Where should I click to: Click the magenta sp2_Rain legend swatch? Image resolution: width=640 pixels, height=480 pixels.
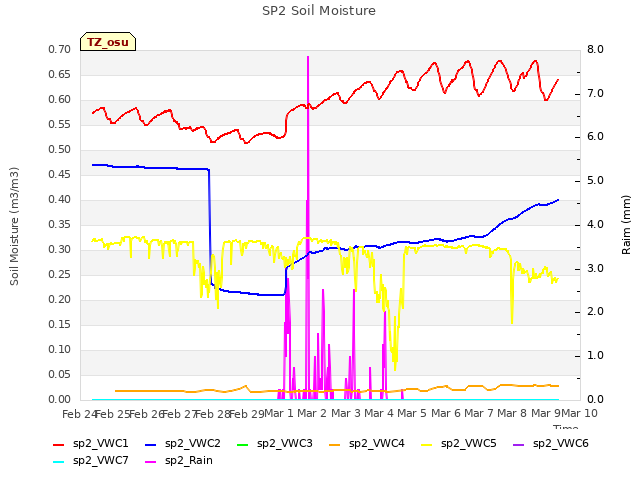(x=151, y=462)
